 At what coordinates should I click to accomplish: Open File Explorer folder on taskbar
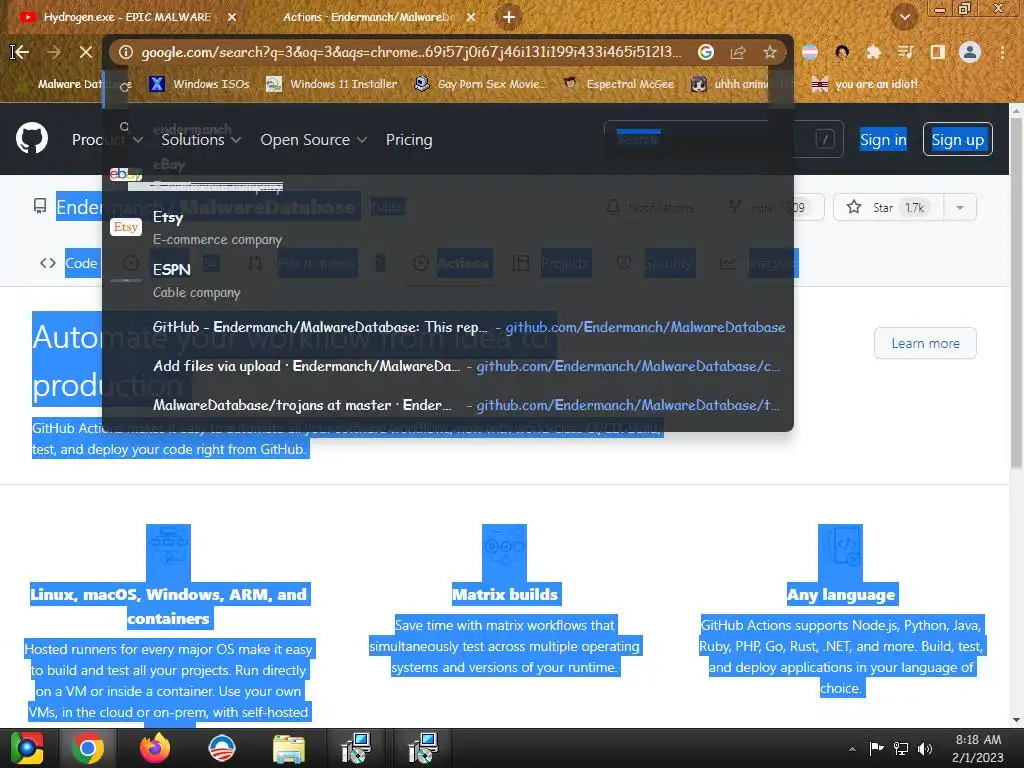click(x=289, y=749)
